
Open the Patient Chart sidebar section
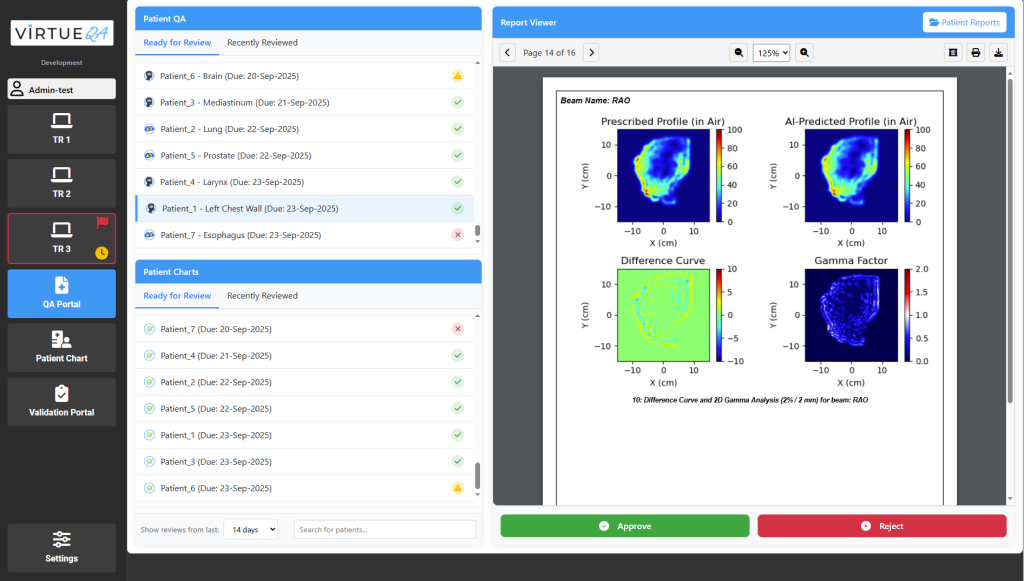(62, 347)
